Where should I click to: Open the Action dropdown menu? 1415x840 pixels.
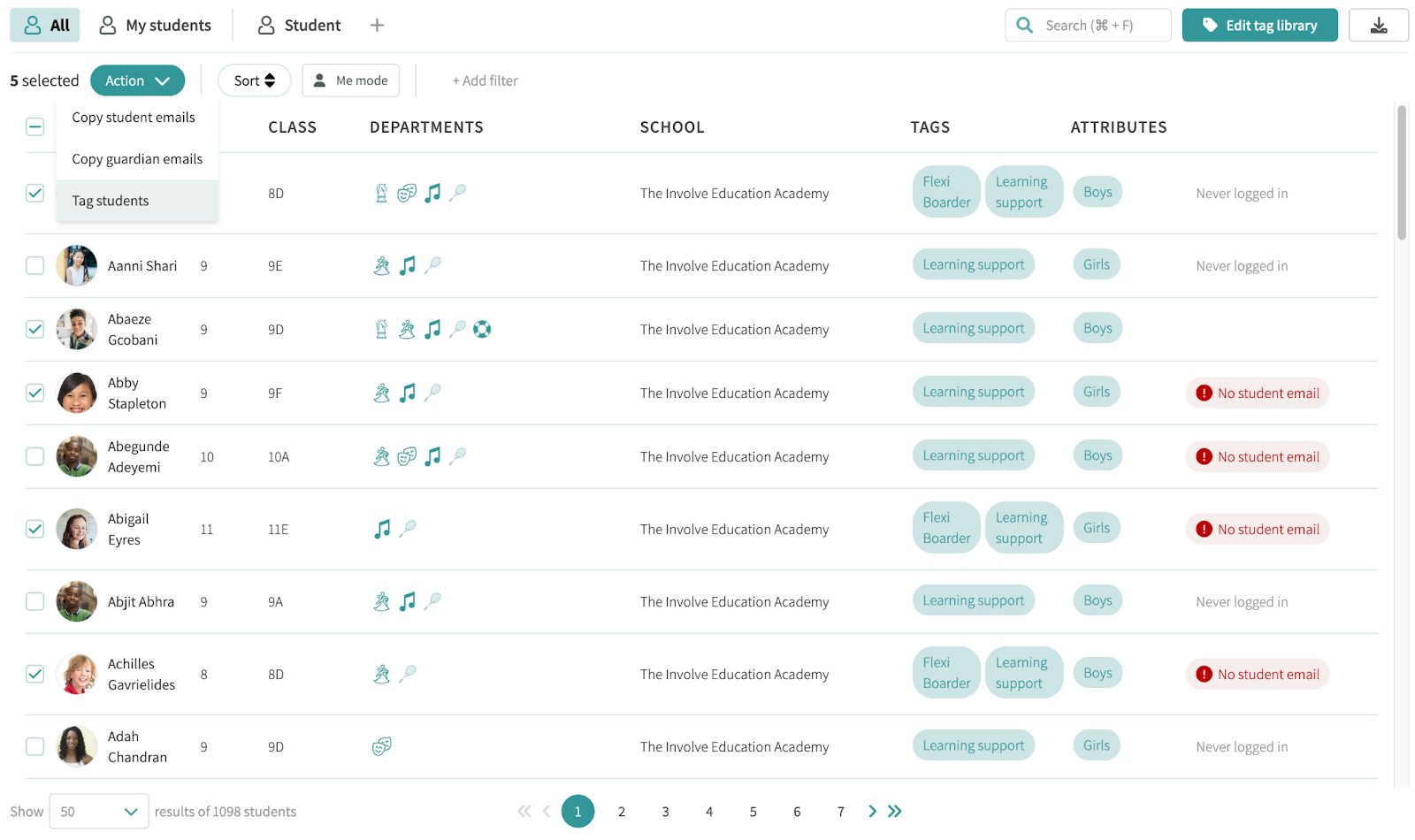click(137, 80)
